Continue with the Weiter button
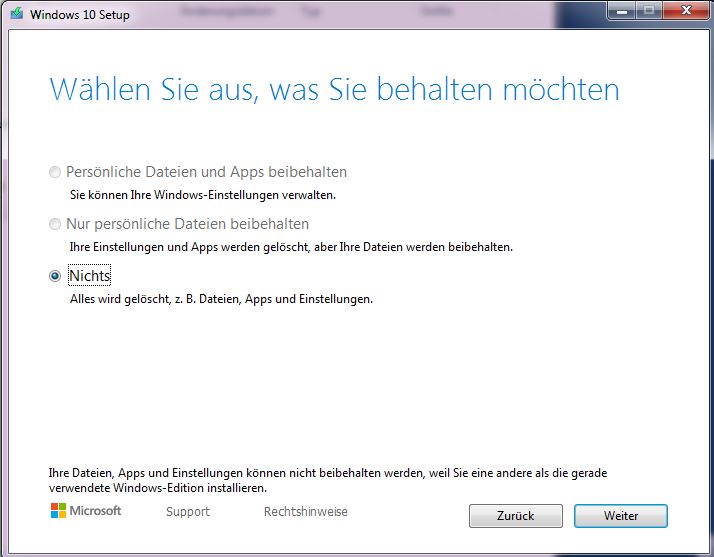The height and width of the screenshot is (557, 714). click(x=621, y=516)
